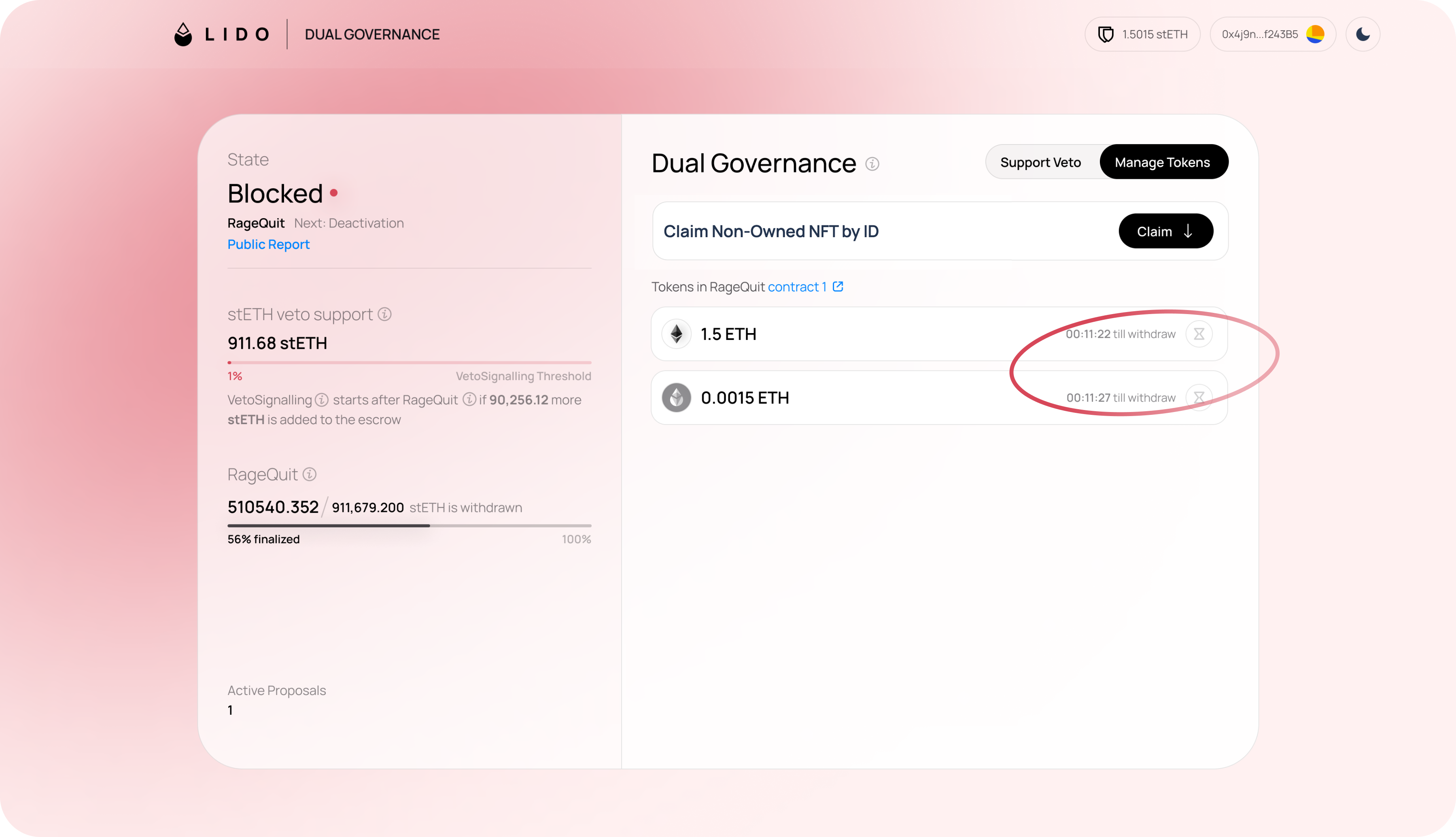The image size is (1456, 837).
Task: Click the '0.0015 ETH' amount text
Action: [x=745, y=398]
